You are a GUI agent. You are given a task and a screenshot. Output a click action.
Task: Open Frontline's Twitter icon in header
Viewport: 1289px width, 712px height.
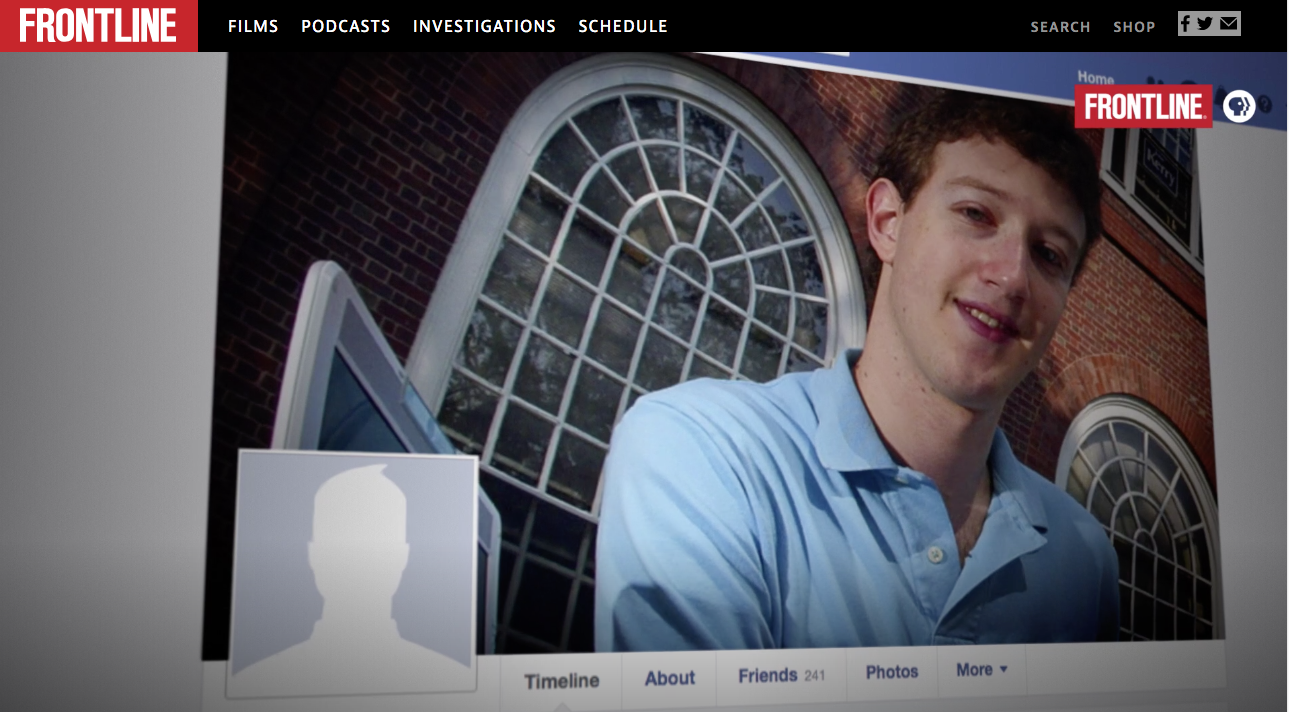click(x=1205, y=24)
